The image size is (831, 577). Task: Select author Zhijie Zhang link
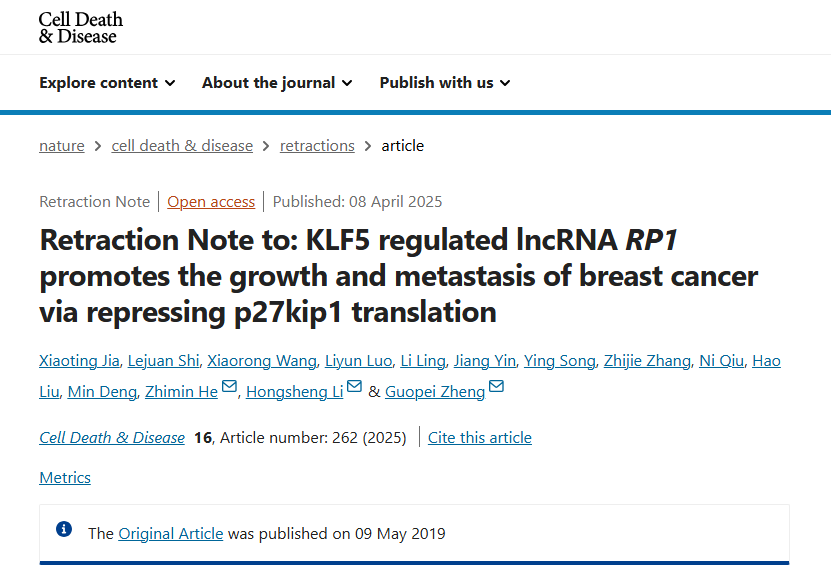tap(647, 361)
